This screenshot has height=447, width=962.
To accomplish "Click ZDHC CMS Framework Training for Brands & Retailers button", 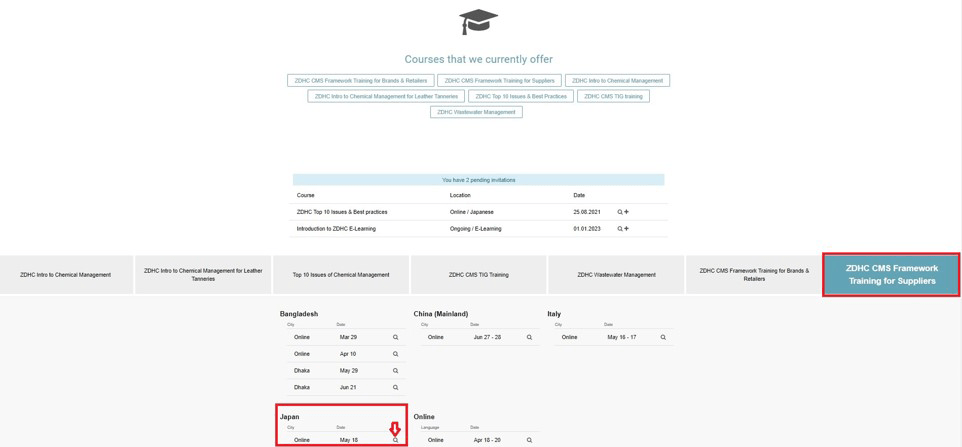I will pyautogui.click(x=361, y=80).
